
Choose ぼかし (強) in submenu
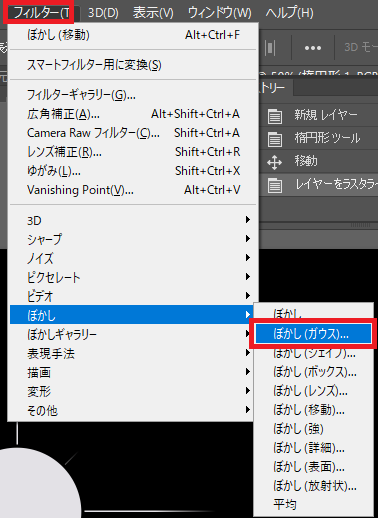pos(313,429)
